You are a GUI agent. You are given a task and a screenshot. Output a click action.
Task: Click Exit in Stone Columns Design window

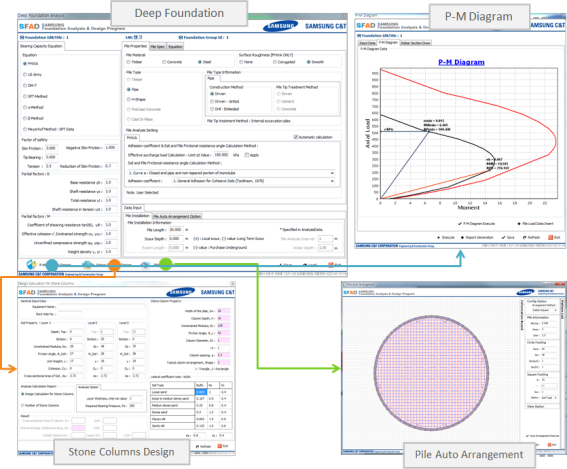click(x=223, y=446)
